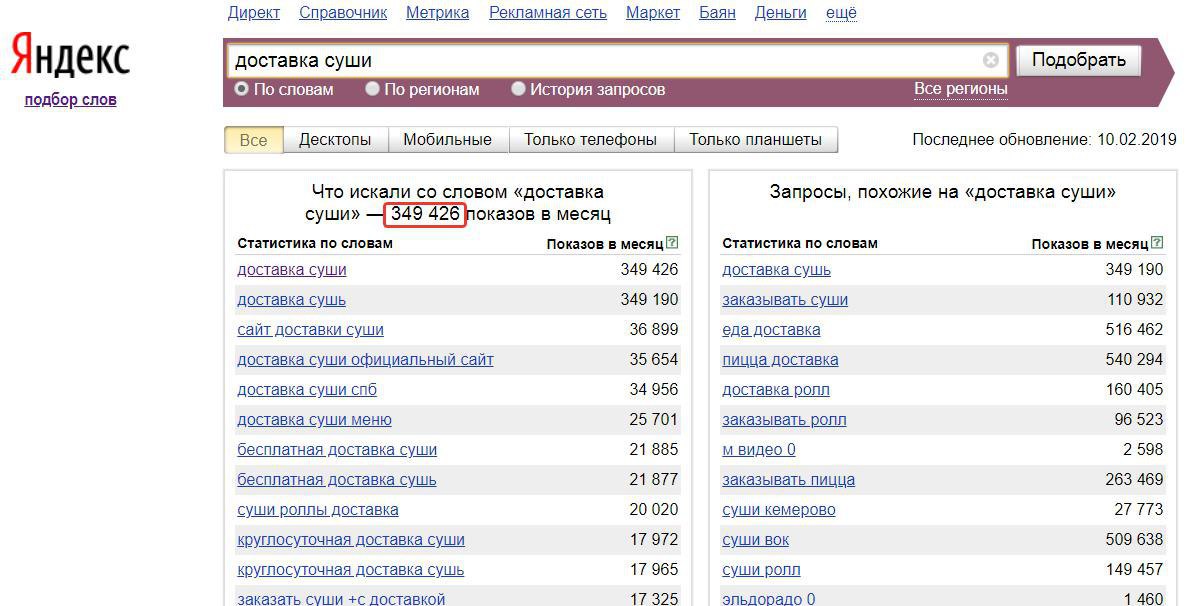Open the 'Деньги' top link
1195x606 pixels.
coord(780,13)
